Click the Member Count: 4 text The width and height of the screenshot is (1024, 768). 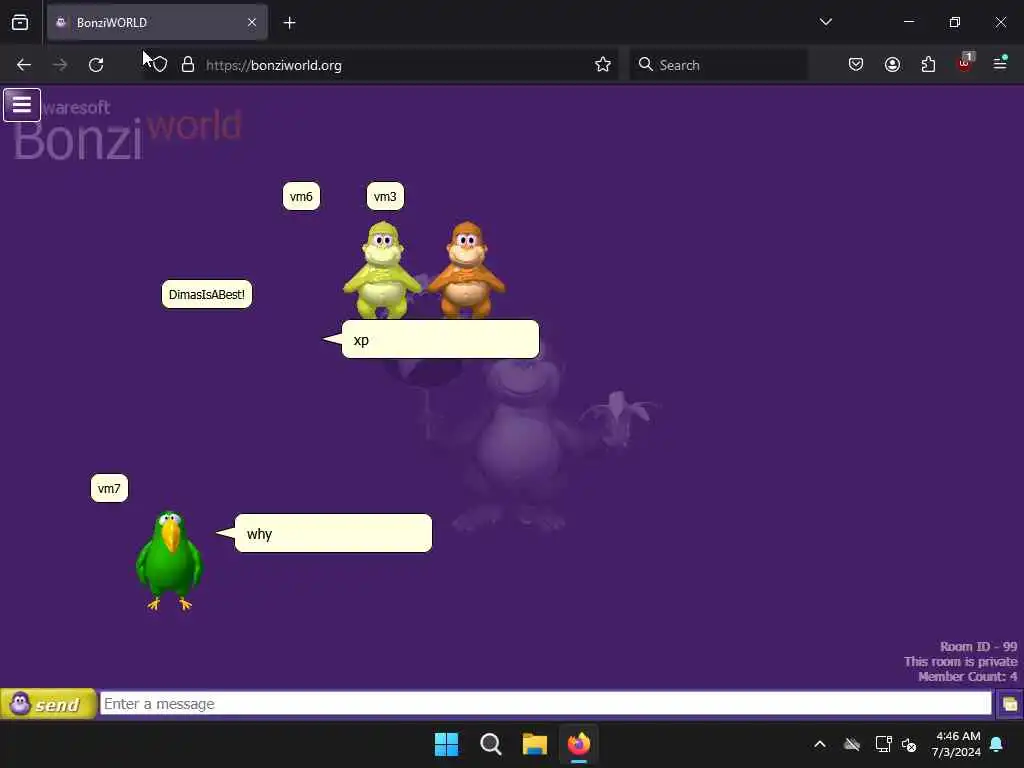tap(968, 677)
